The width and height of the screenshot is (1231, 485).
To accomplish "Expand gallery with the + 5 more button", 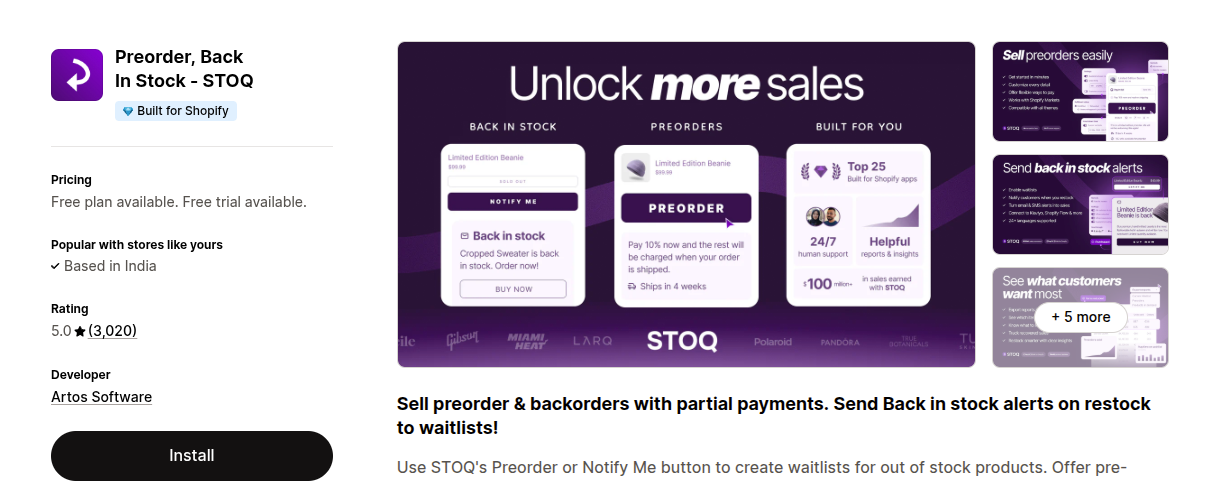I will click(1080, 317).
